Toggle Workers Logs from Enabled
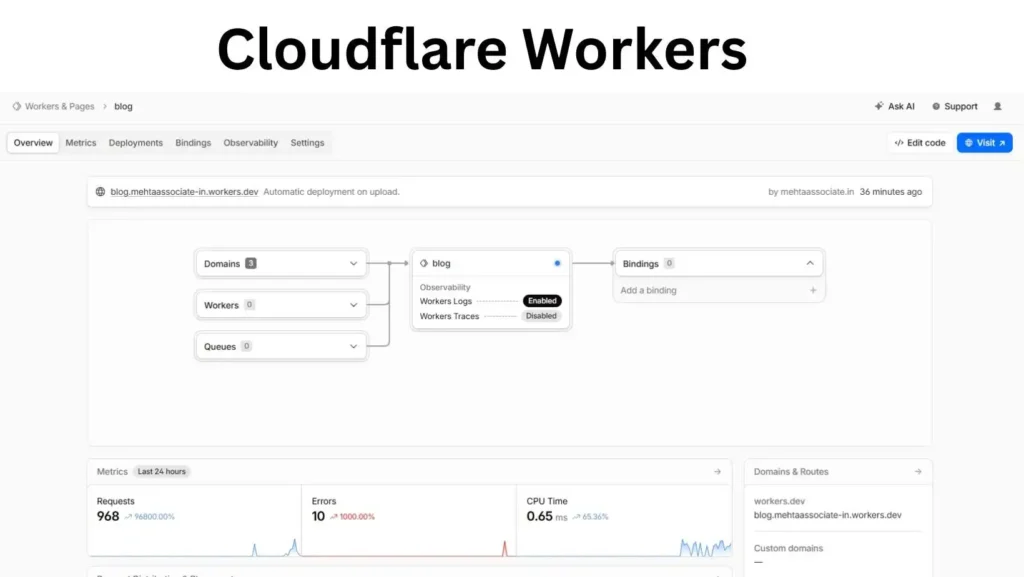1024x577 pixels. click(x=542, y=301)
